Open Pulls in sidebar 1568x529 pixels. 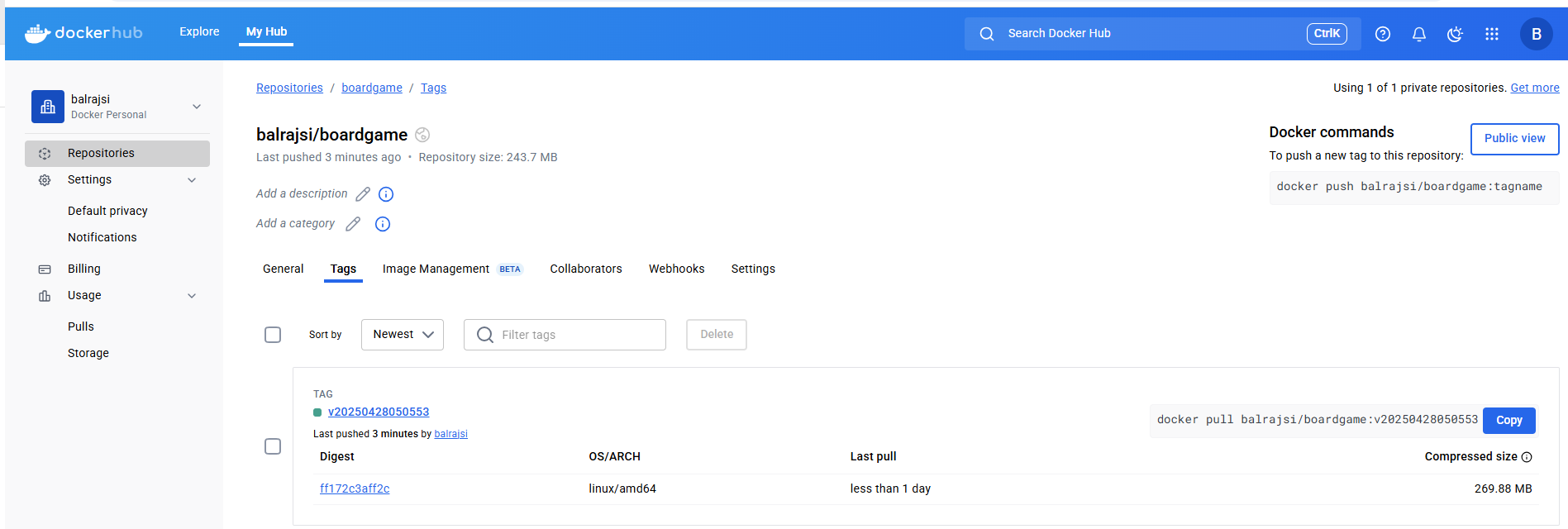coord(81,327)
